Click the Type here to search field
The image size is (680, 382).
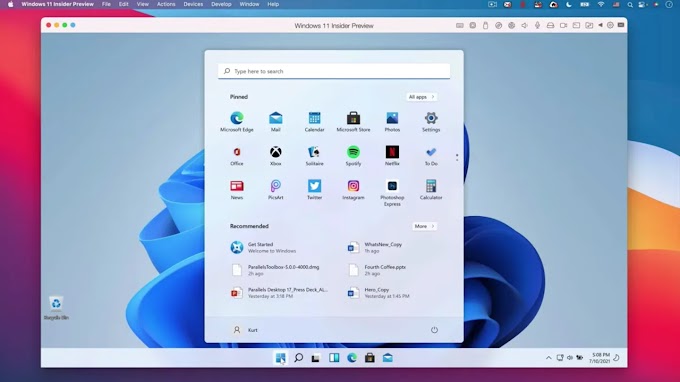click(334, 71)
